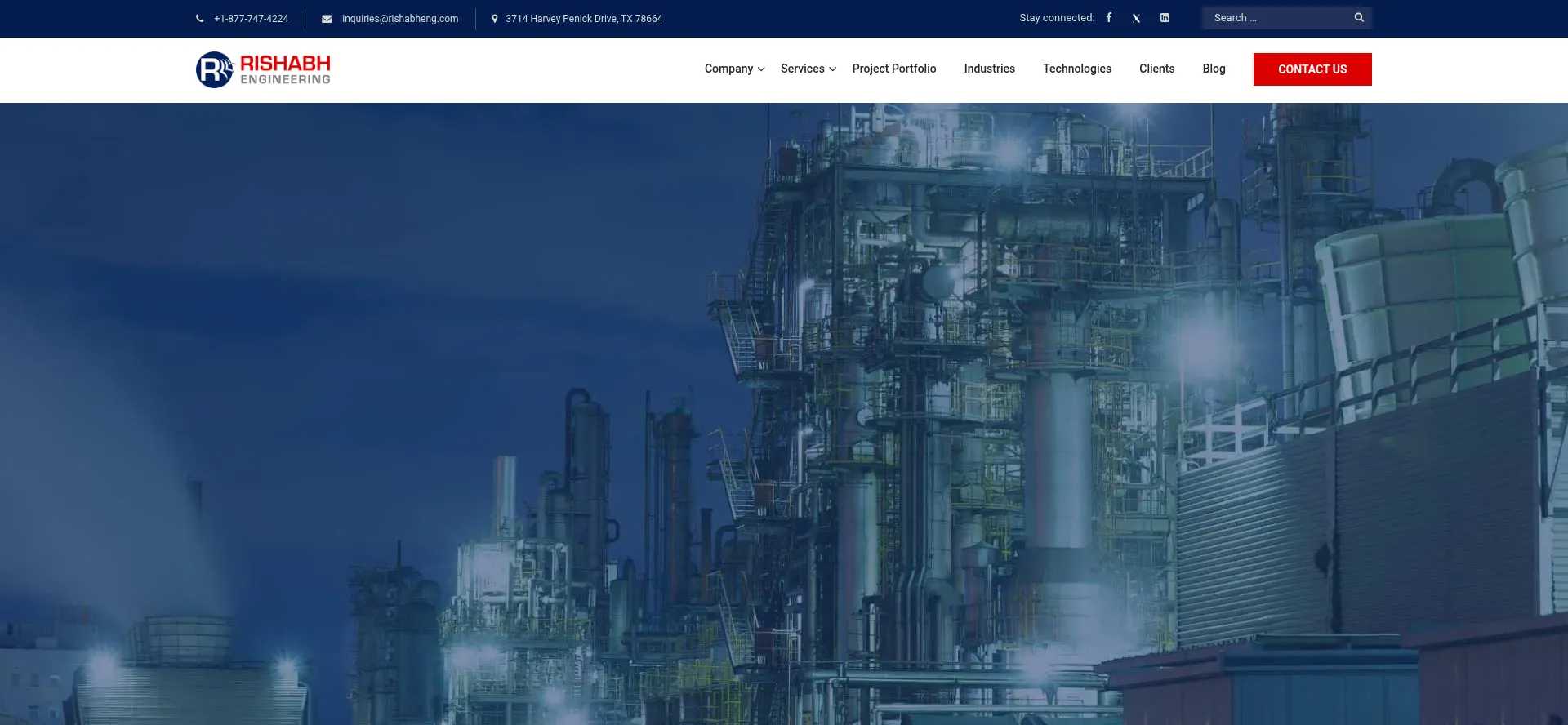
Task: Click the refinery hero banner image
Action: click(x=784, y=414)
